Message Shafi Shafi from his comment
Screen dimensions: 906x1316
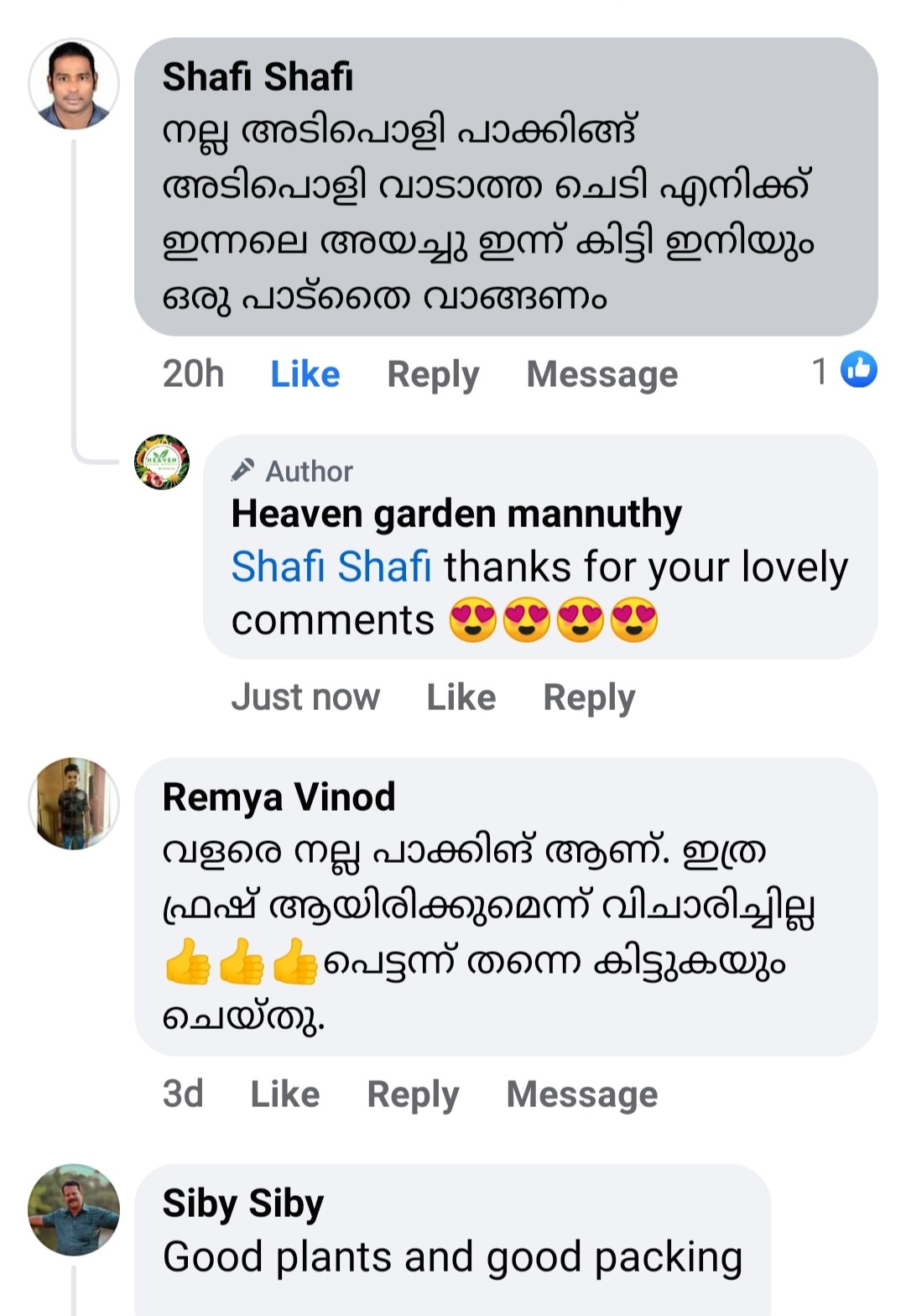point(601,374)
